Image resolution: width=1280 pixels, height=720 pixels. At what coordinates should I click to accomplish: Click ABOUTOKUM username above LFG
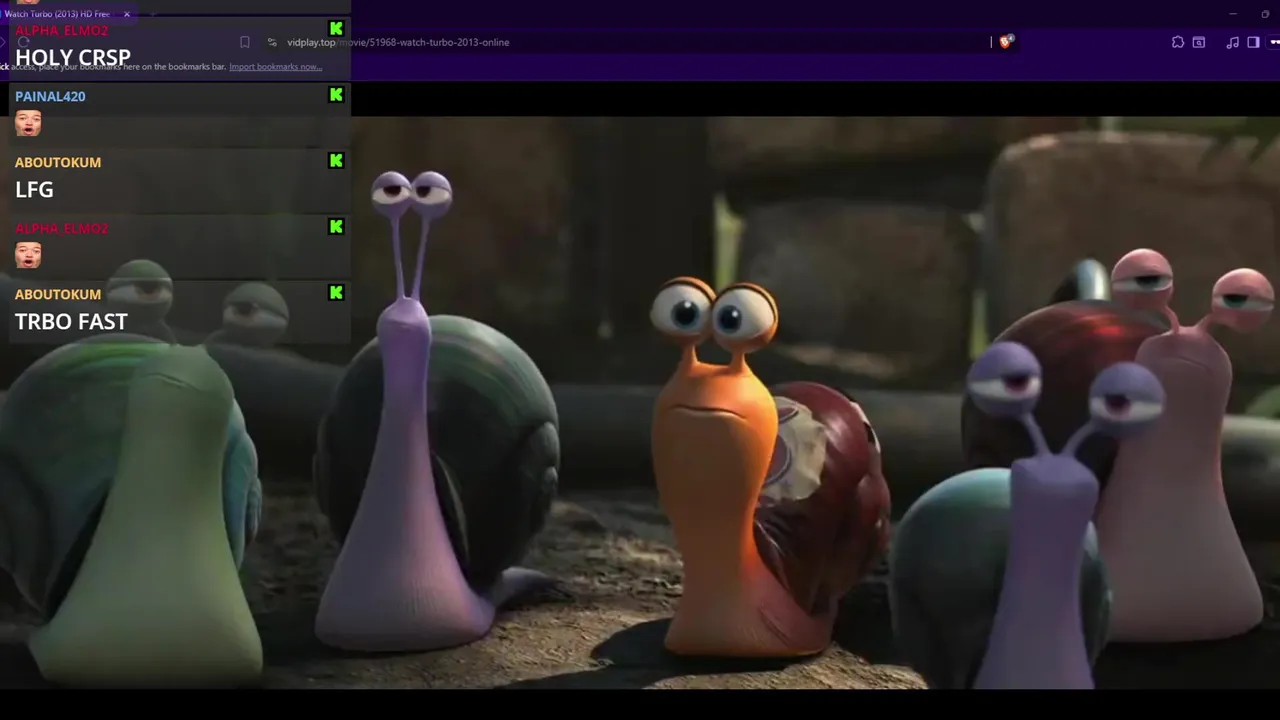[x=58, y=162]
